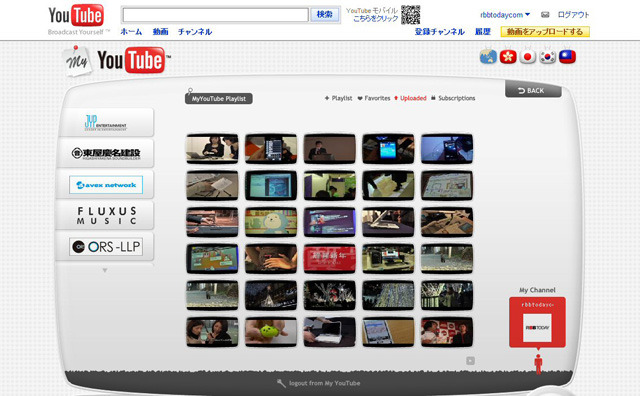Click the 動画をアップロードする upload button
Viewport: 640px width, 396px height.
coord(545,31)
